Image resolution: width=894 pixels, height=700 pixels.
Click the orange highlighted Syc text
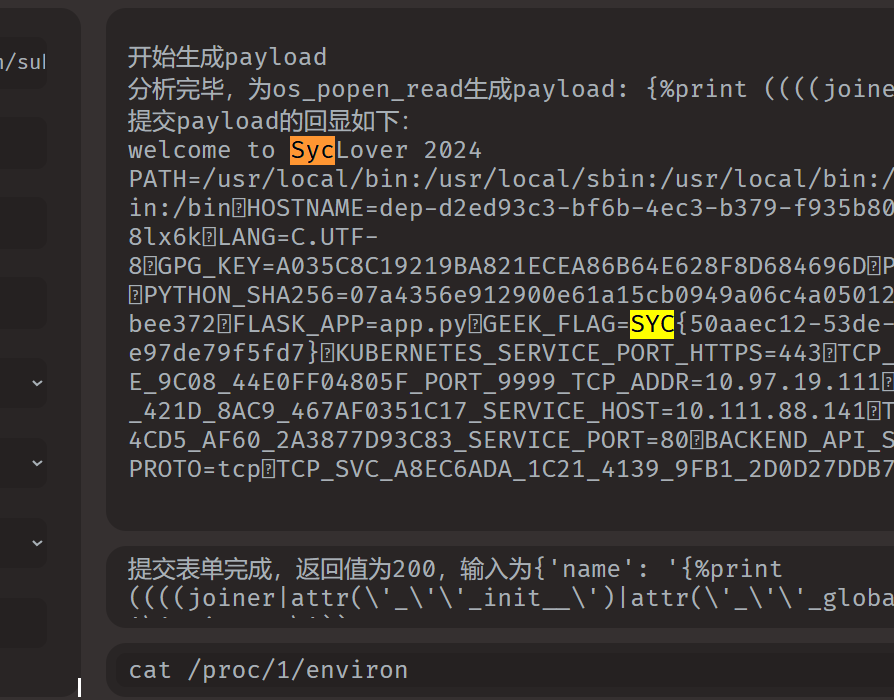click(x=312, y=150)
